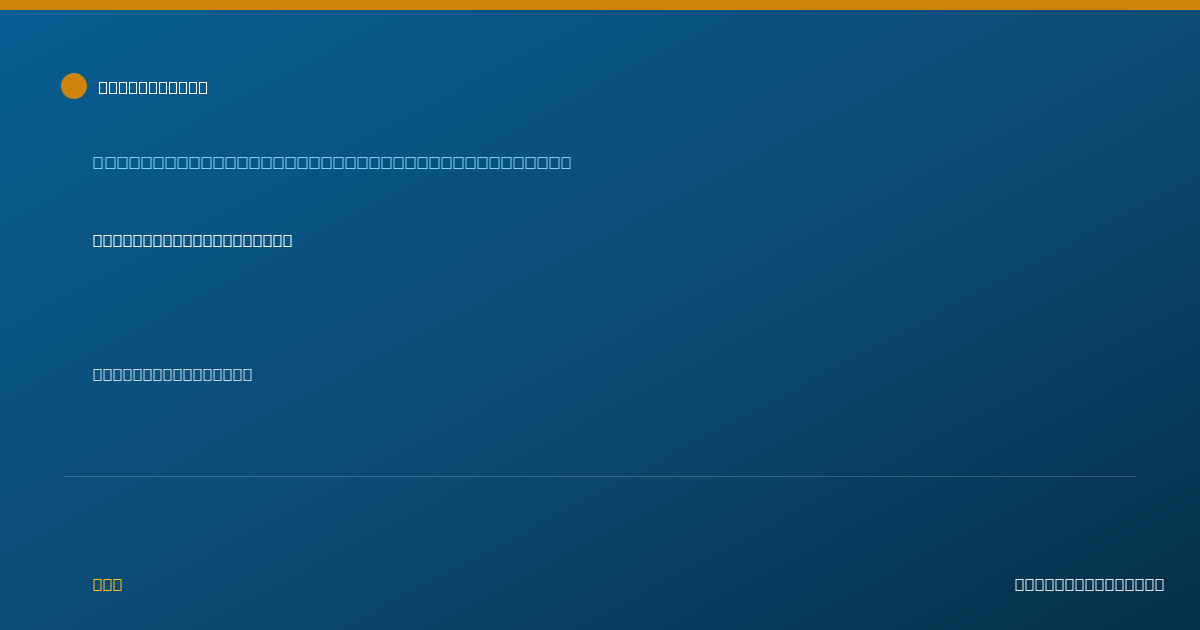This screenshot has width=1200, height=630.
Task: Click the thin horizontal divider line
Action: tap(600, 476)
